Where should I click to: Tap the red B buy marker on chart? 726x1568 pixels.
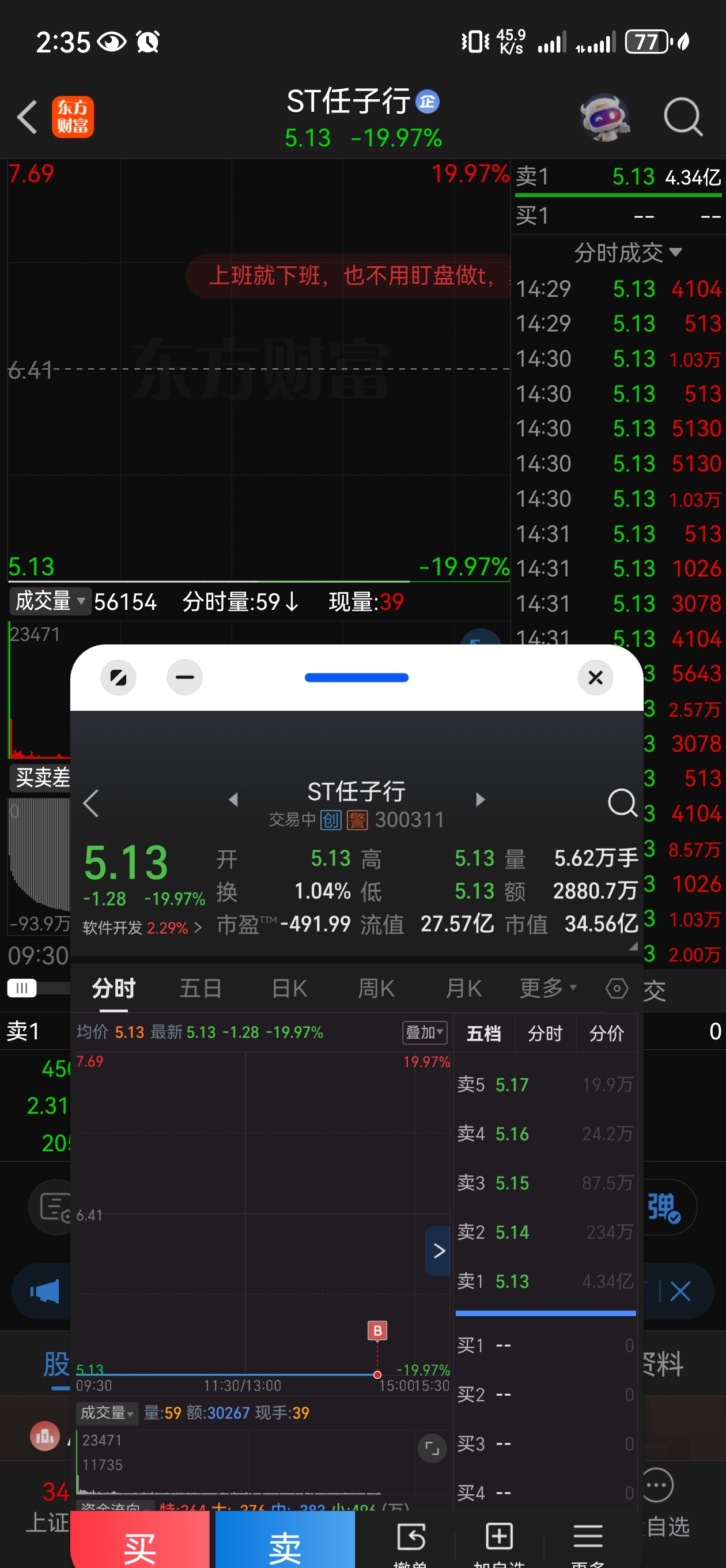pos(377,1330)
